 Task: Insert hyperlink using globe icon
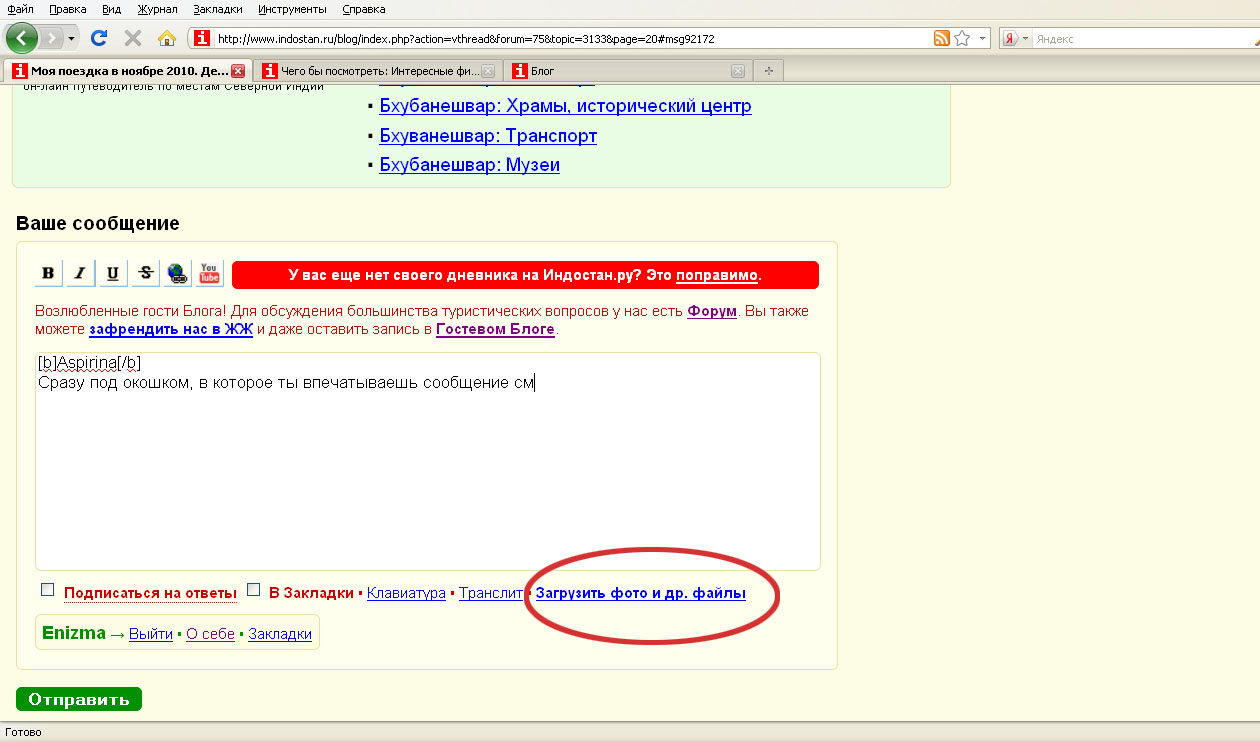(x=177, y=274)
